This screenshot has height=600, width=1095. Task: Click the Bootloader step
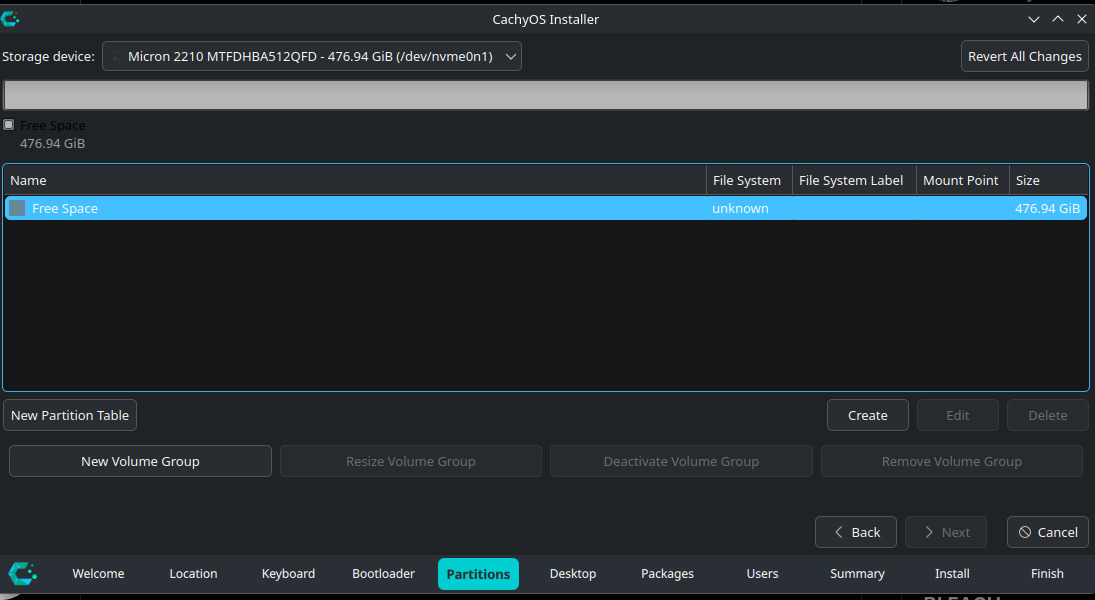pyautogui.click(x=383, y=573)
